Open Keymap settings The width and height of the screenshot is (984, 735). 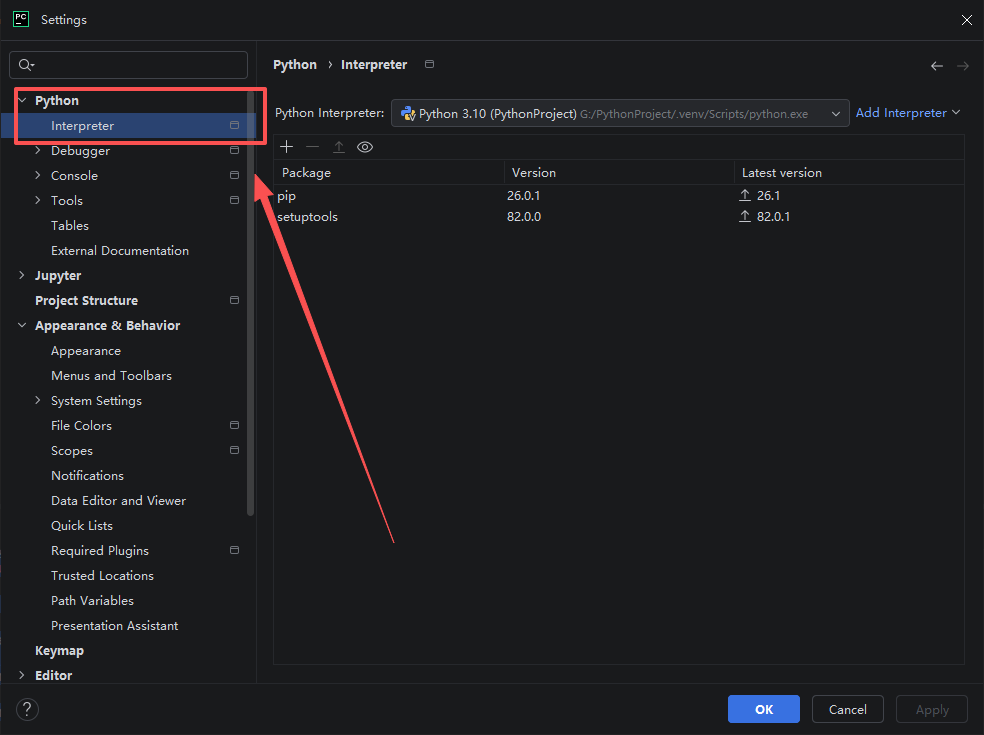click(59, 651)
